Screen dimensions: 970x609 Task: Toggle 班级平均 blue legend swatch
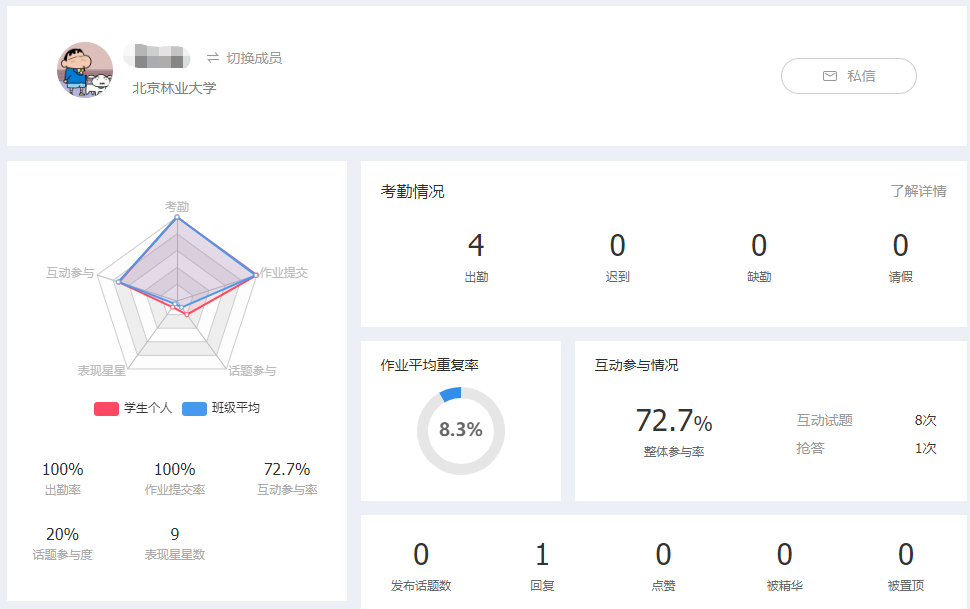(194, 408)
